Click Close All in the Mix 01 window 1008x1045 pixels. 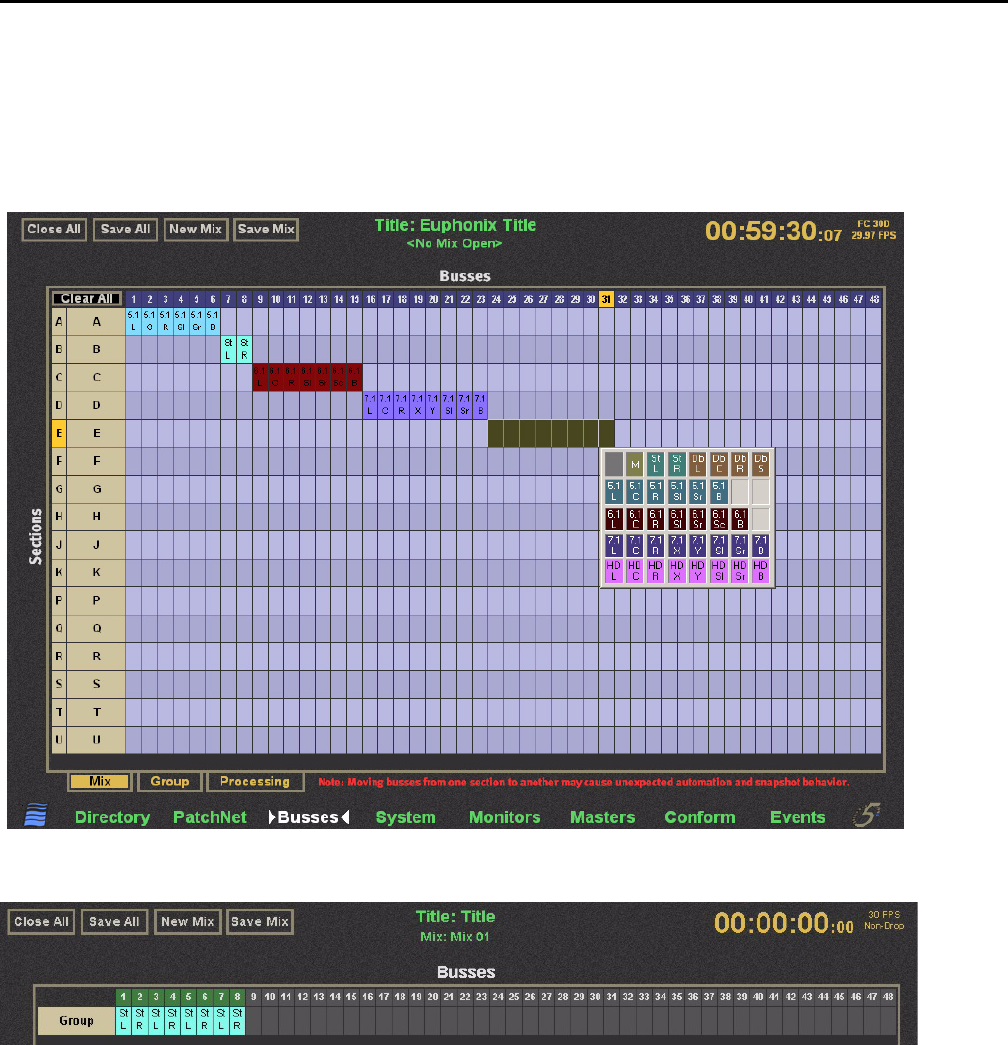pyautogui.click(x=41, y=922)
